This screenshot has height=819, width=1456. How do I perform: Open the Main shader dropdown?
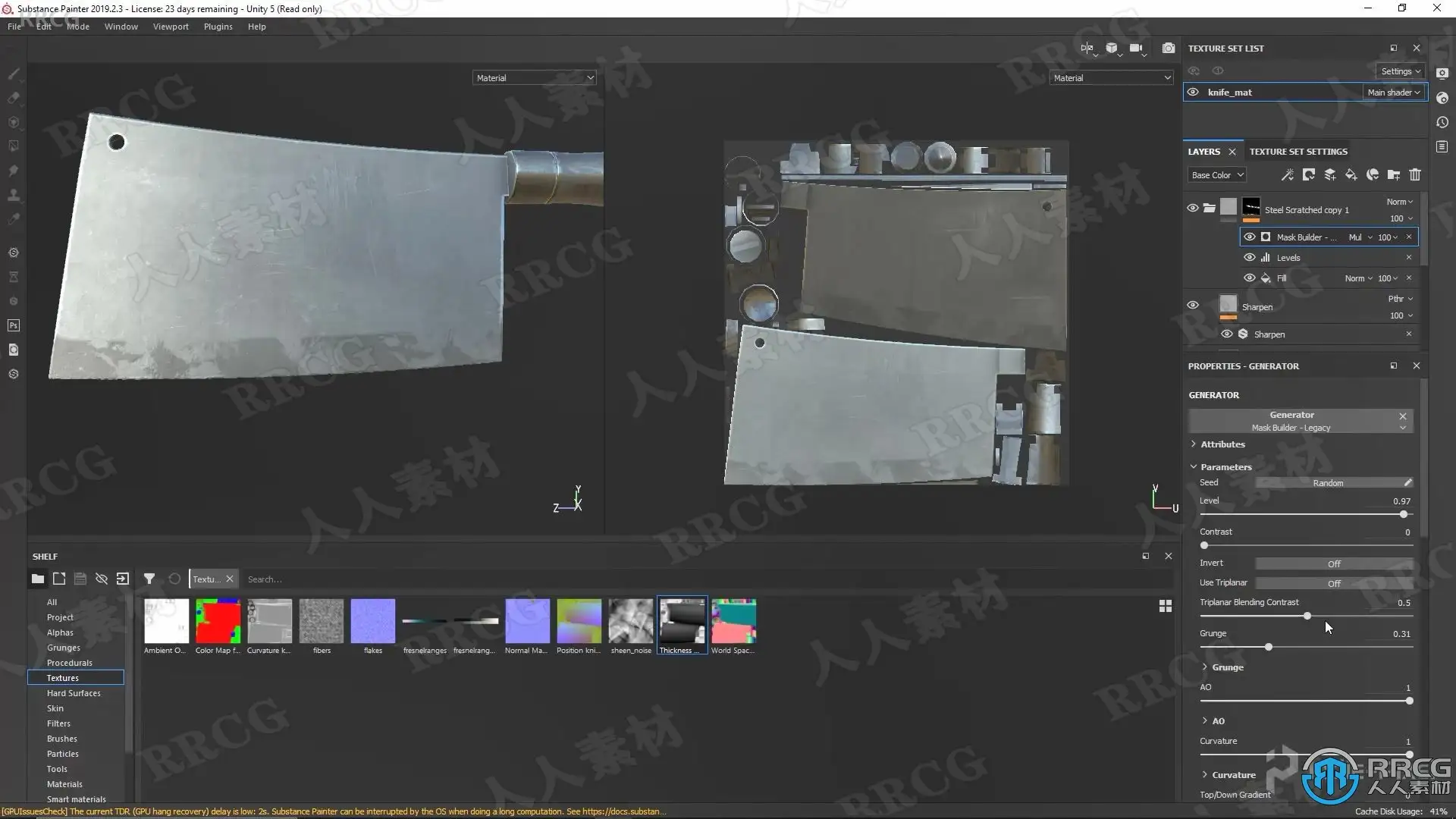pos(1394,93)
